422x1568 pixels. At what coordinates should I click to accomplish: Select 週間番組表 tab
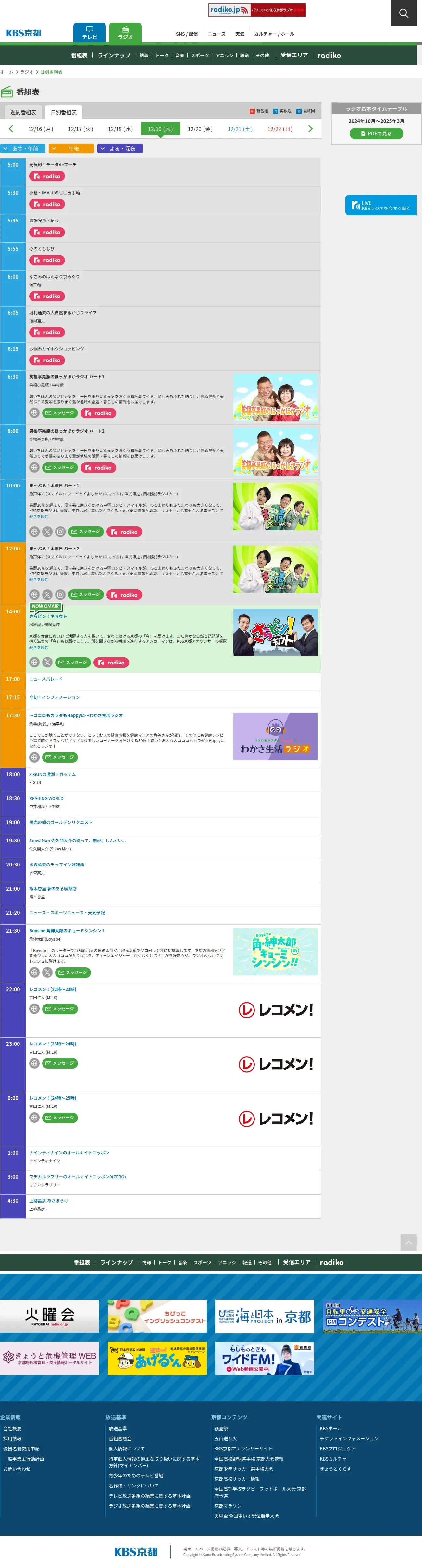tap(23, 112)
